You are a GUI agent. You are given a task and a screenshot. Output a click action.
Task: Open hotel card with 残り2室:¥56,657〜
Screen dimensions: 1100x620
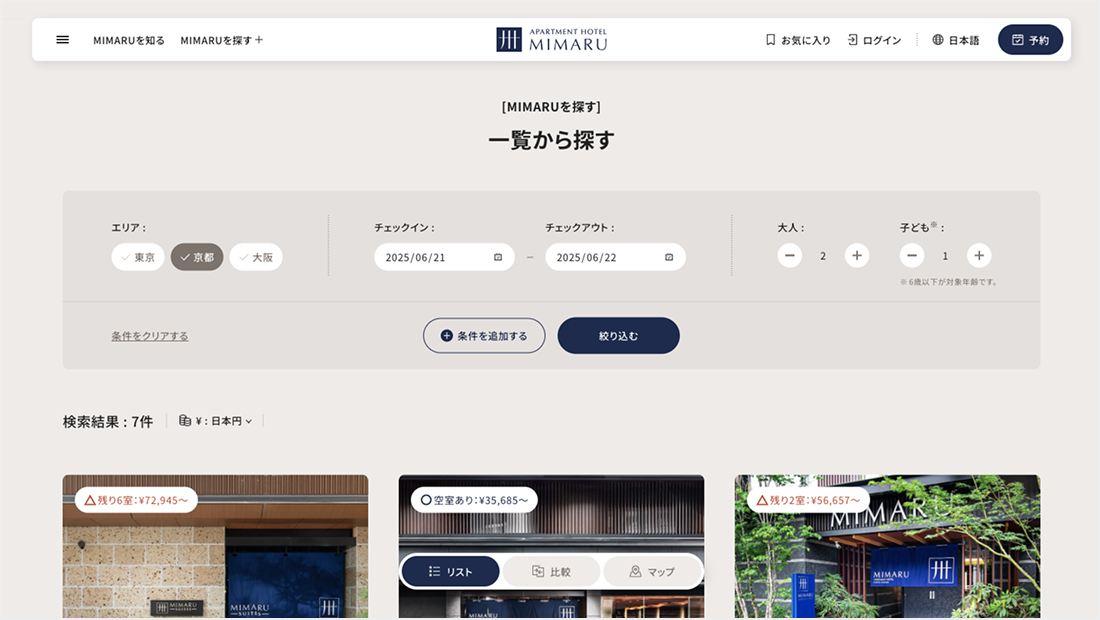click(887, 546)
